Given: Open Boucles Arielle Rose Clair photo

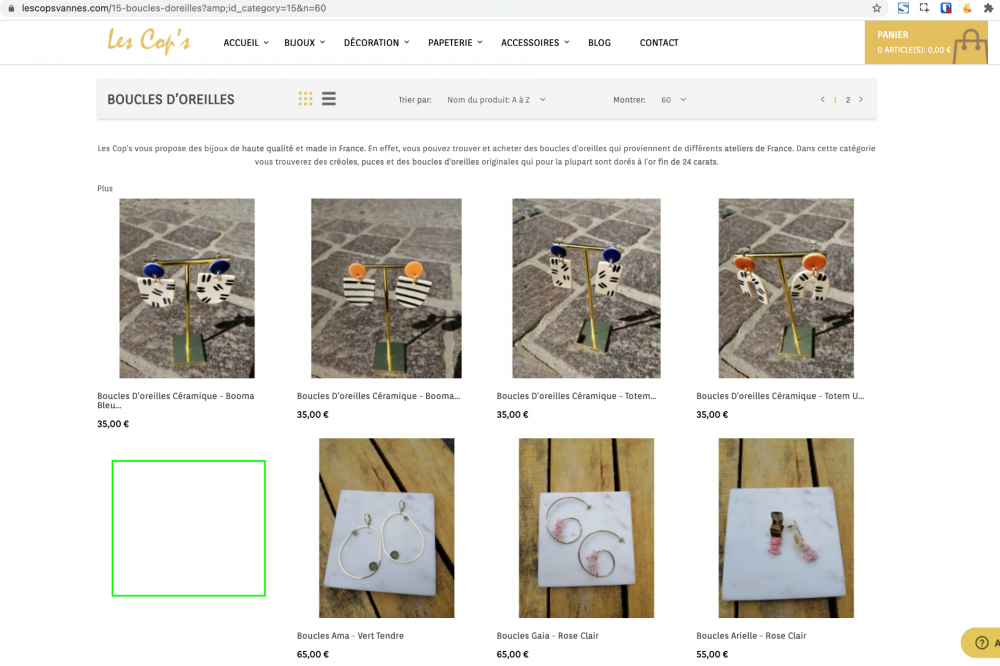Looking at the screenshot, I should 786,528.
